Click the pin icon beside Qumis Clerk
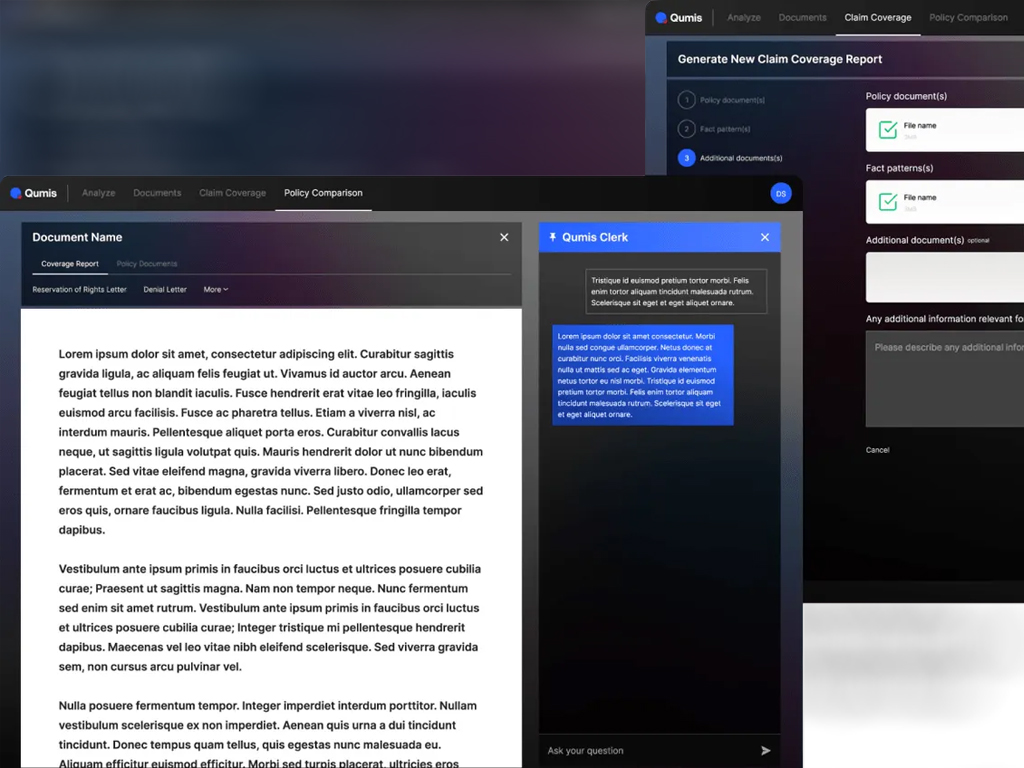Image resolution: width=1024 pixels, height=768 pixels. click(x=553, y=237)
